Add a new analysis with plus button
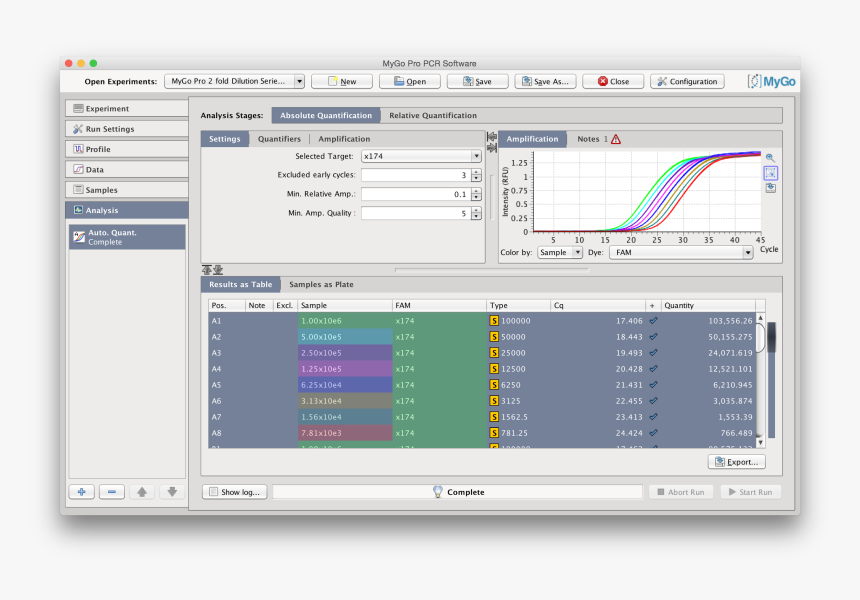Viewport: 860px width, 600px height. [82, 492]
